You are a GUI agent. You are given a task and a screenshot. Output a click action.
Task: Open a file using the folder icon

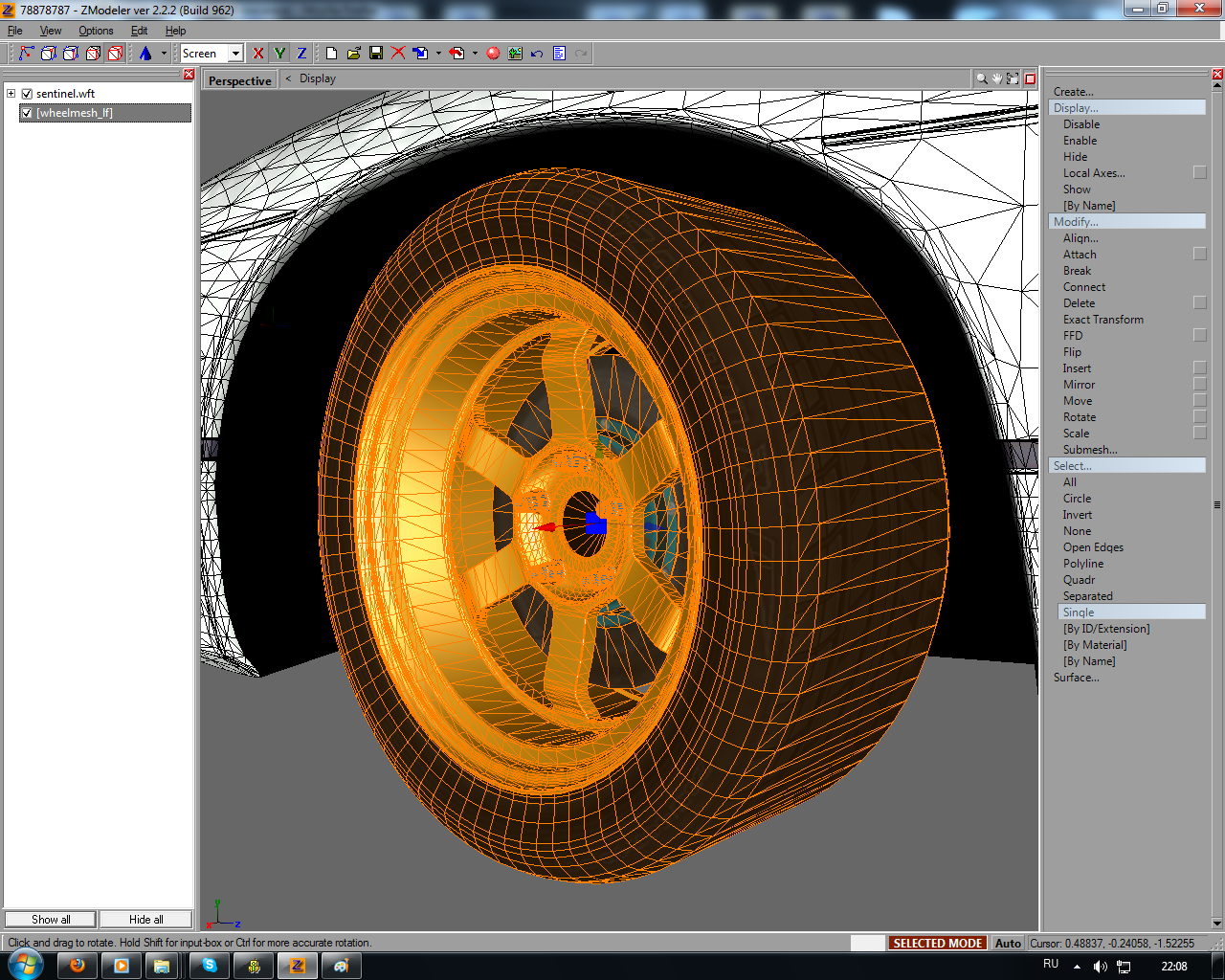(x=353, y=54)
